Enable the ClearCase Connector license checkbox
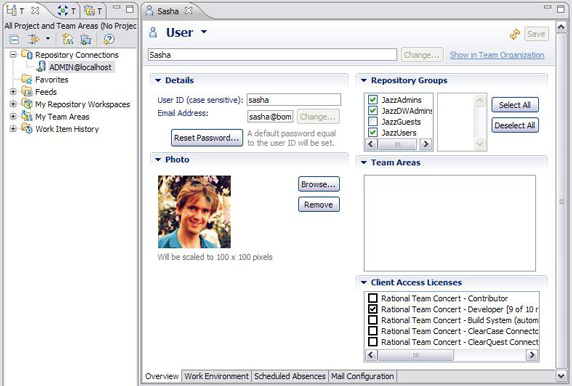The height and width of the screenshot is (386, 572). pyautogui.click(x=373, y=331)
